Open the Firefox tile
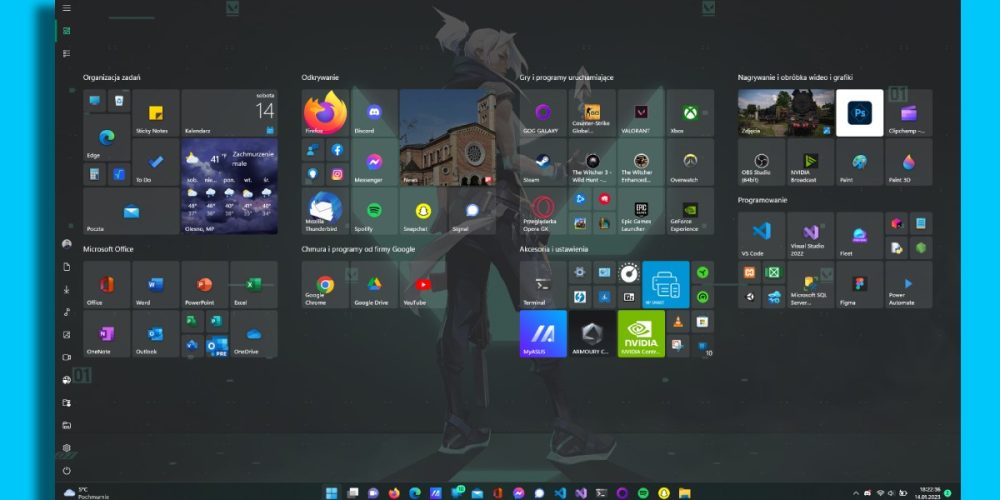1000x500 pixels. coord(325,113)
